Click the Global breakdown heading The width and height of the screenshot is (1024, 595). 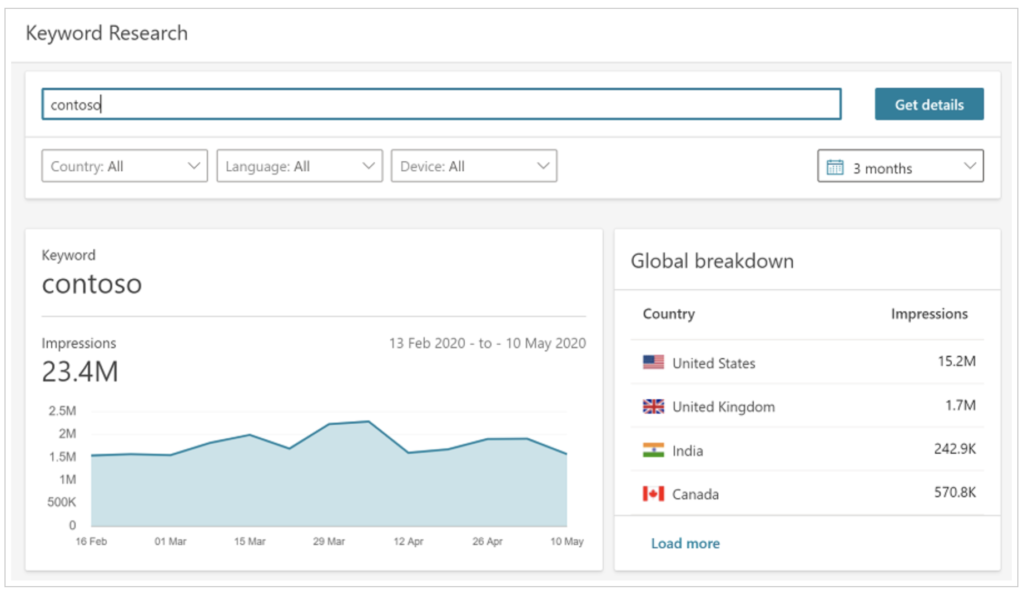tap(712, 261)
